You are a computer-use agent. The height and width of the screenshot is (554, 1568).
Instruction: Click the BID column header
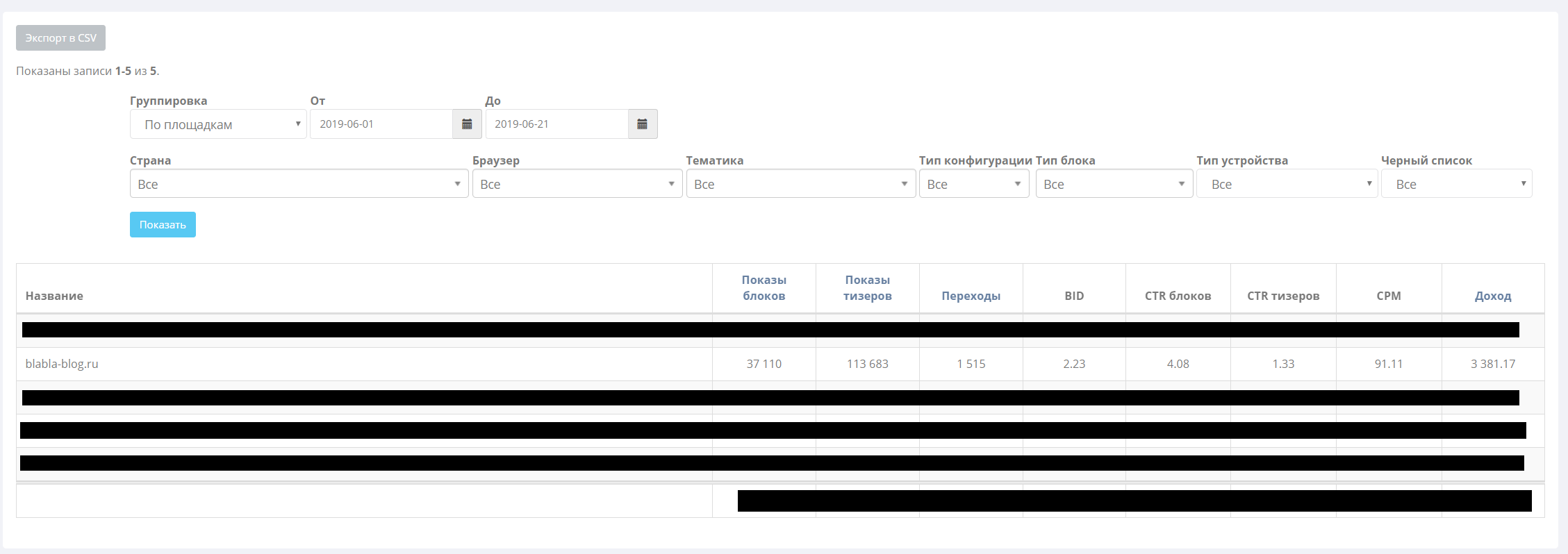pos(1074,296)
